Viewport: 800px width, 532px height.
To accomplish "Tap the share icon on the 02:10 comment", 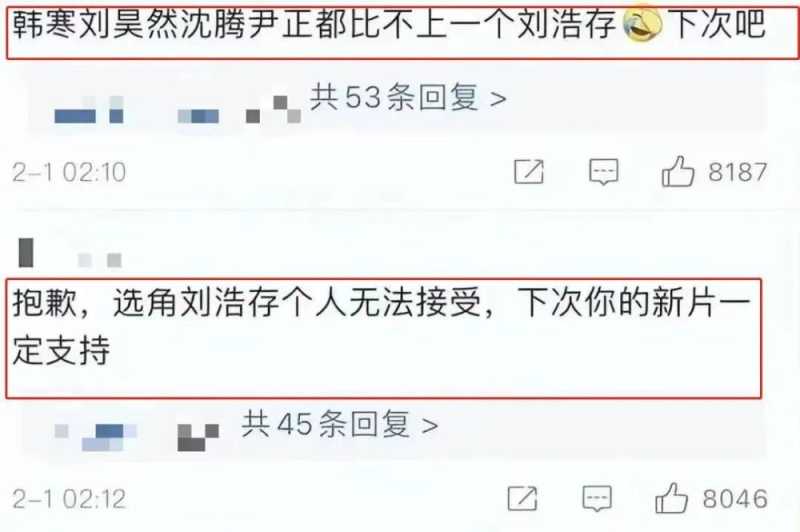I will pyautogui.click(x=529, y=171).
